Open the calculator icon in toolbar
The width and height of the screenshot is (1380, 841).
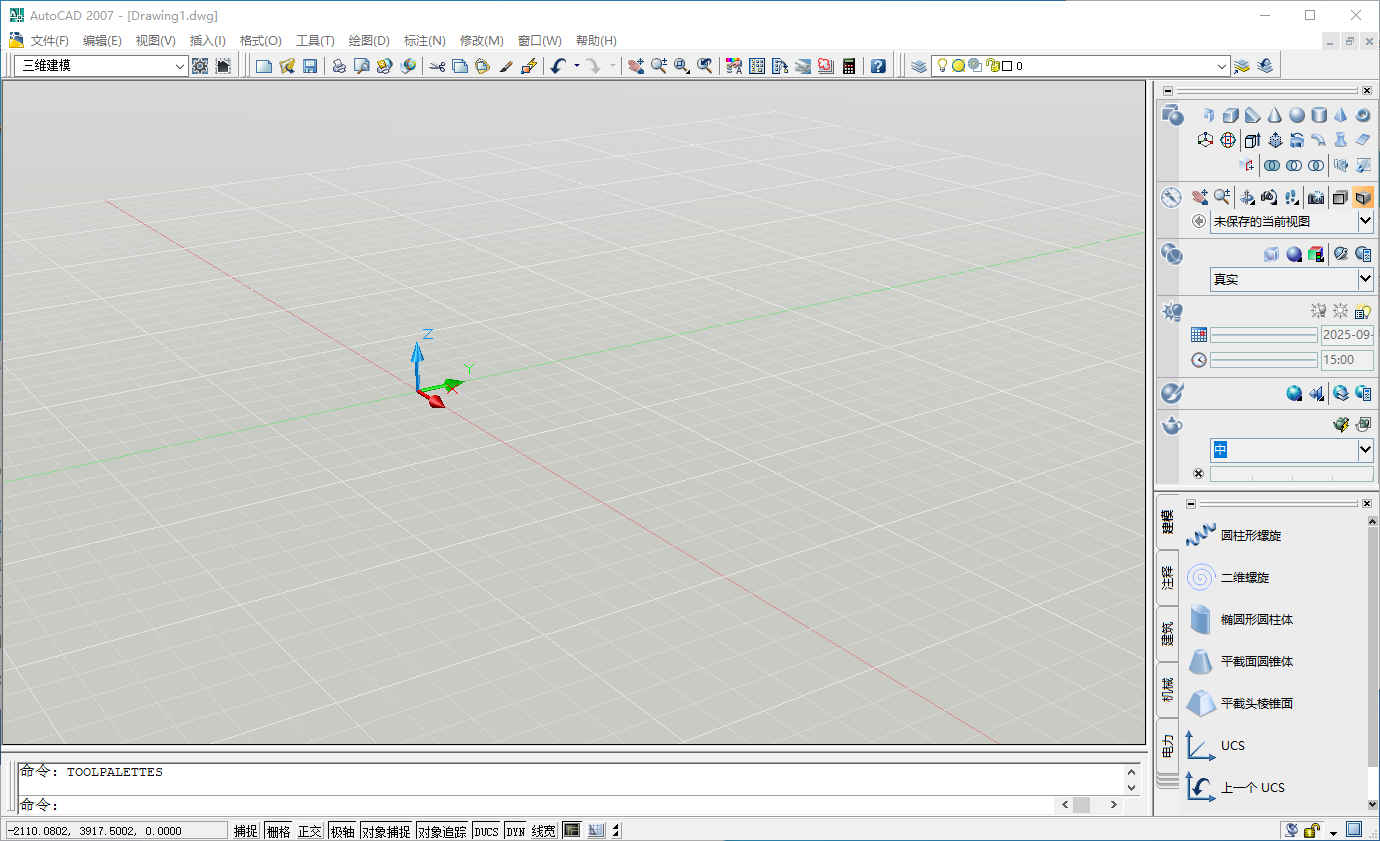(x=849, y=66)
